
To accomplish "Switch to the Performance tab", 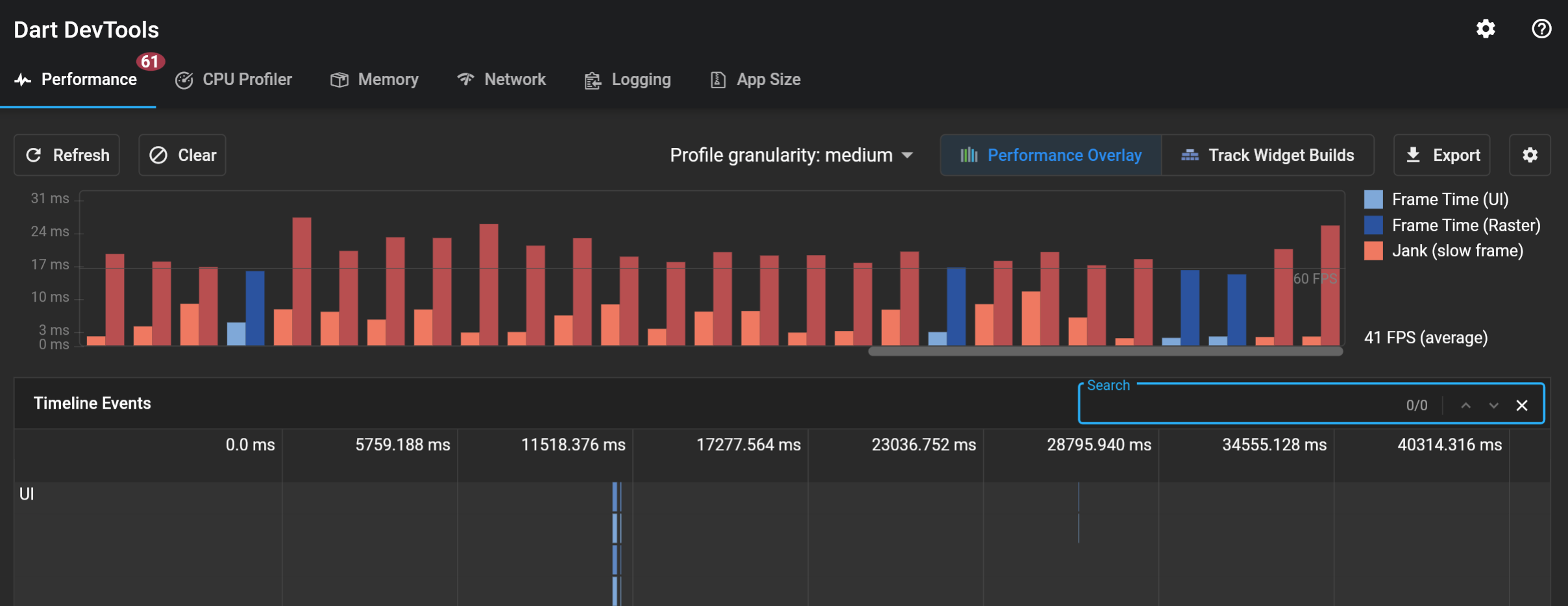I will coord(77,80).
